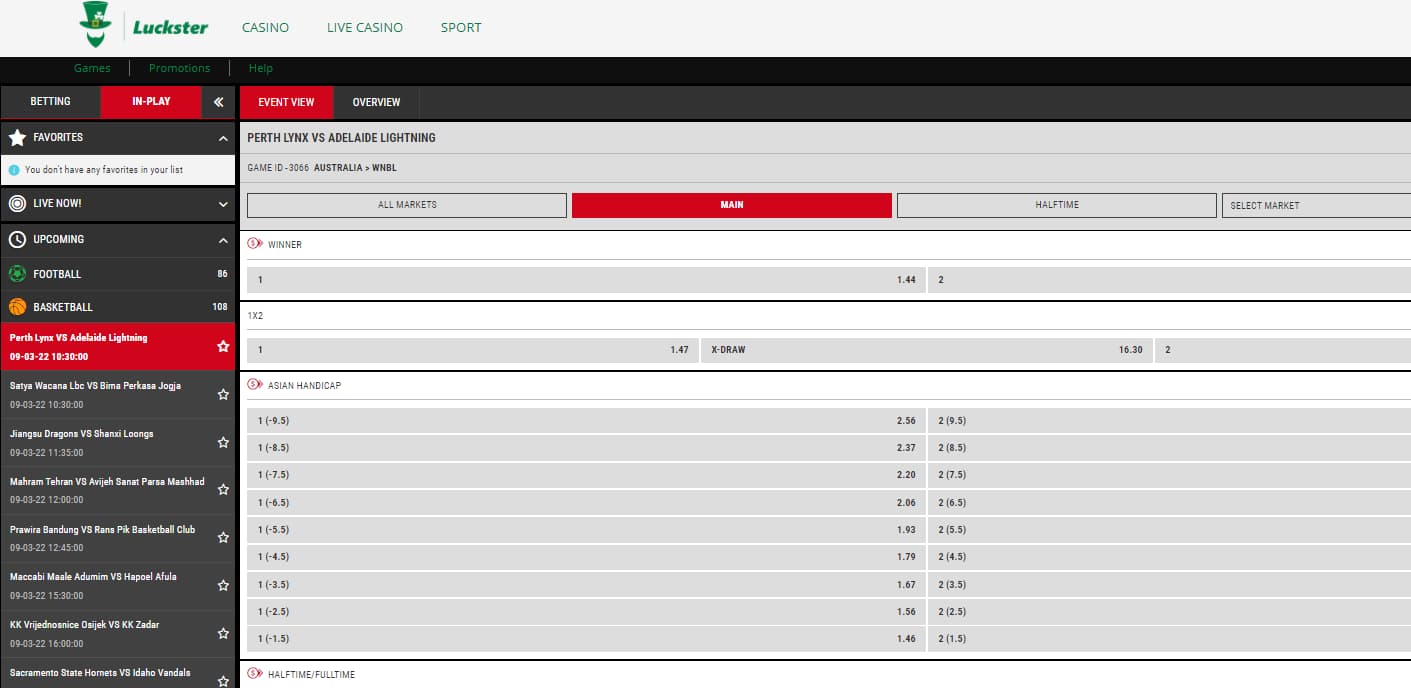Viewport: 1411px width, 688px height.
Task: Open the Promotions link
Action: 179,68
